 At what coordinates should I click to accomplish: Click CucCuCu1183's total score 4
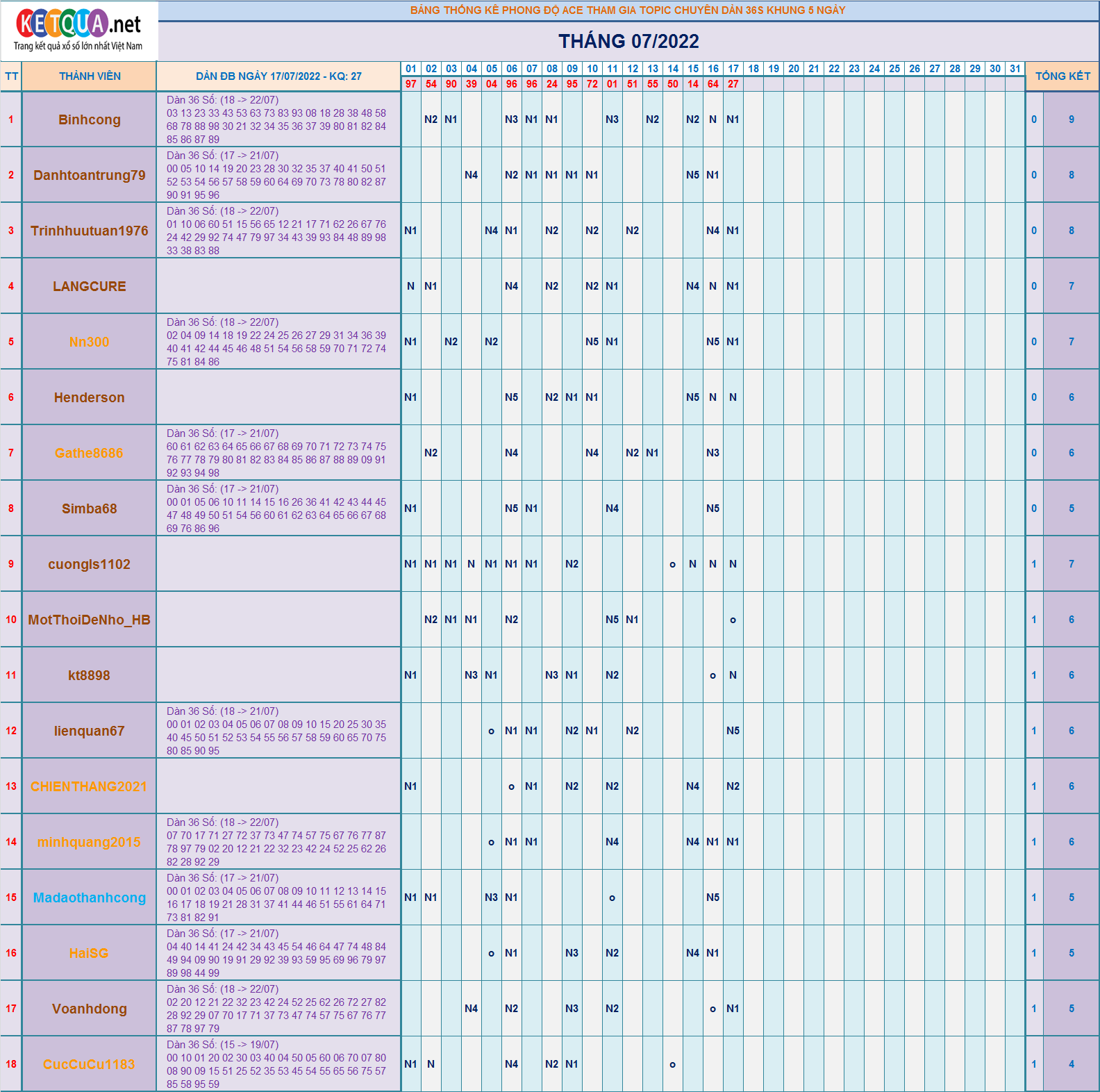[1072, 1064]
